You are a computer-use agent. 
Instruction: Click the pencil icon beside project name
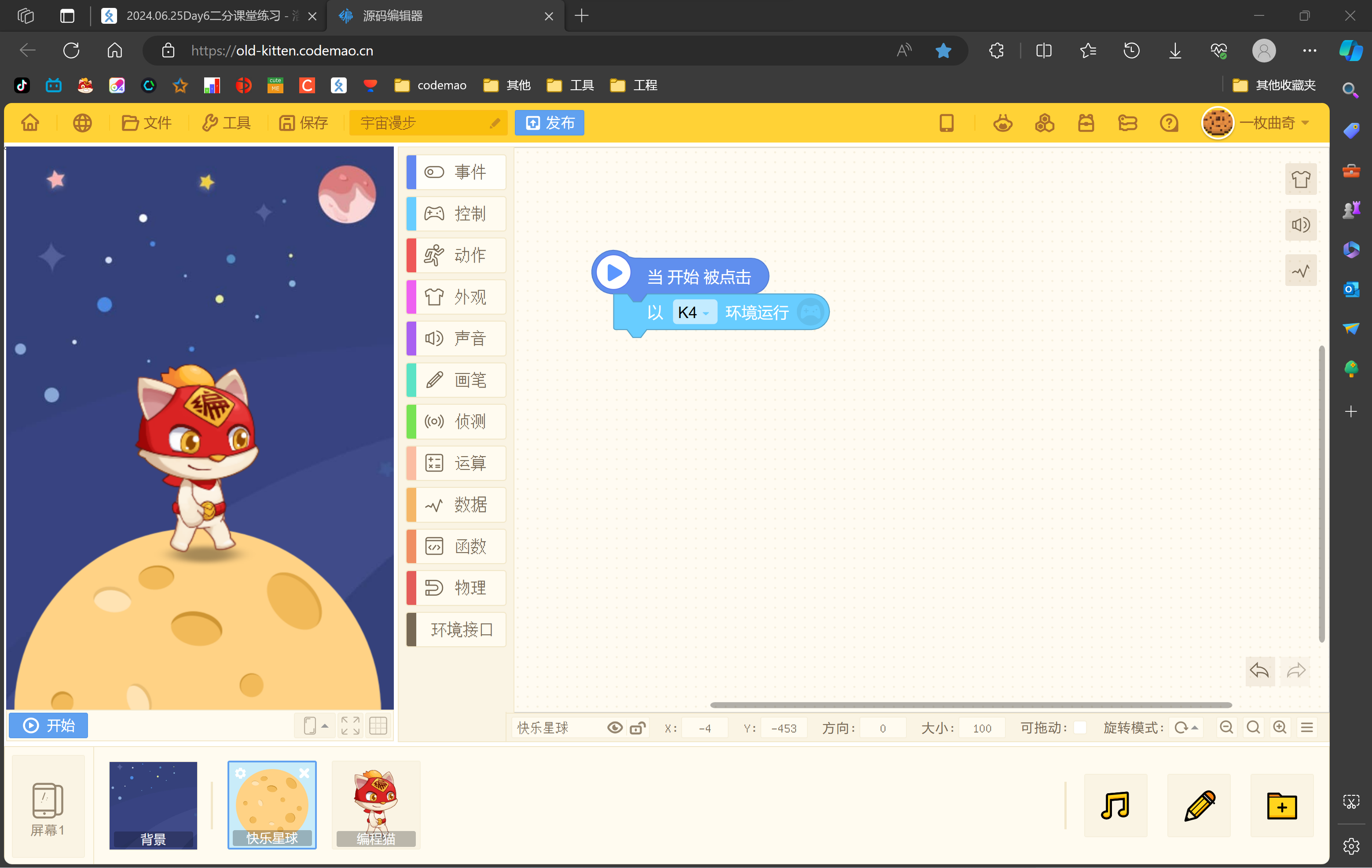495,123
